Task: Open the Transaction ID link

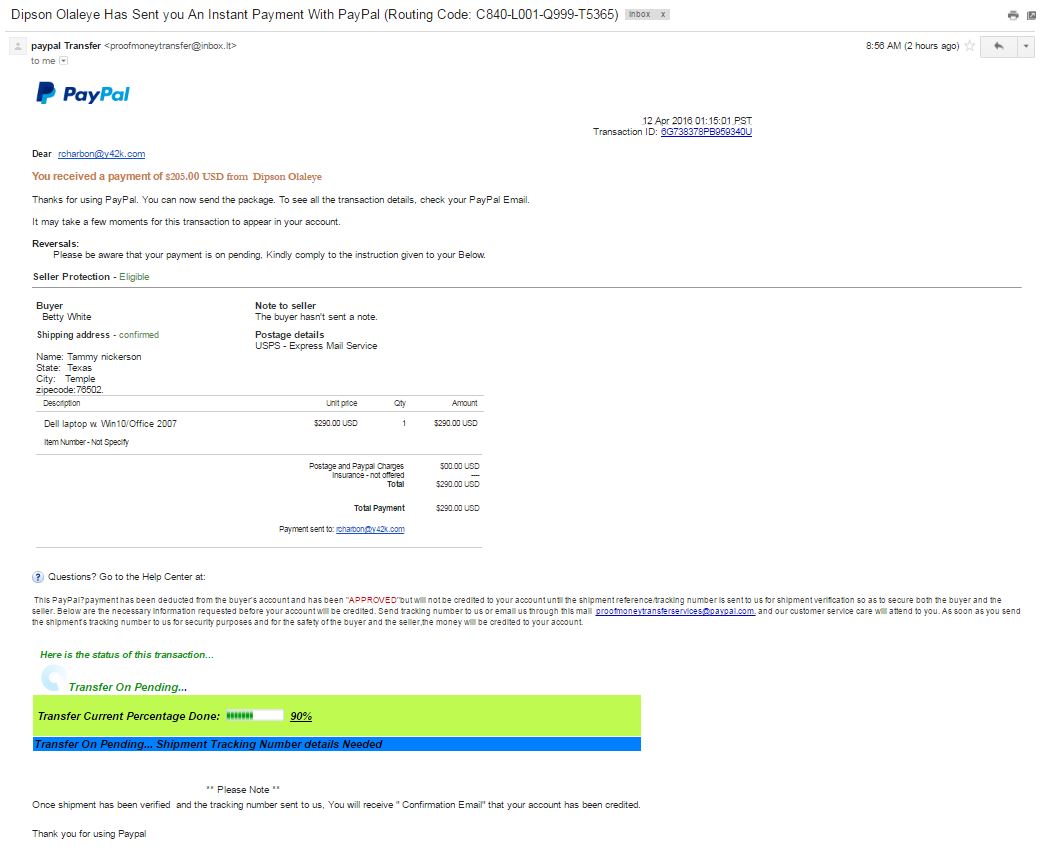Action: (706, 132)
